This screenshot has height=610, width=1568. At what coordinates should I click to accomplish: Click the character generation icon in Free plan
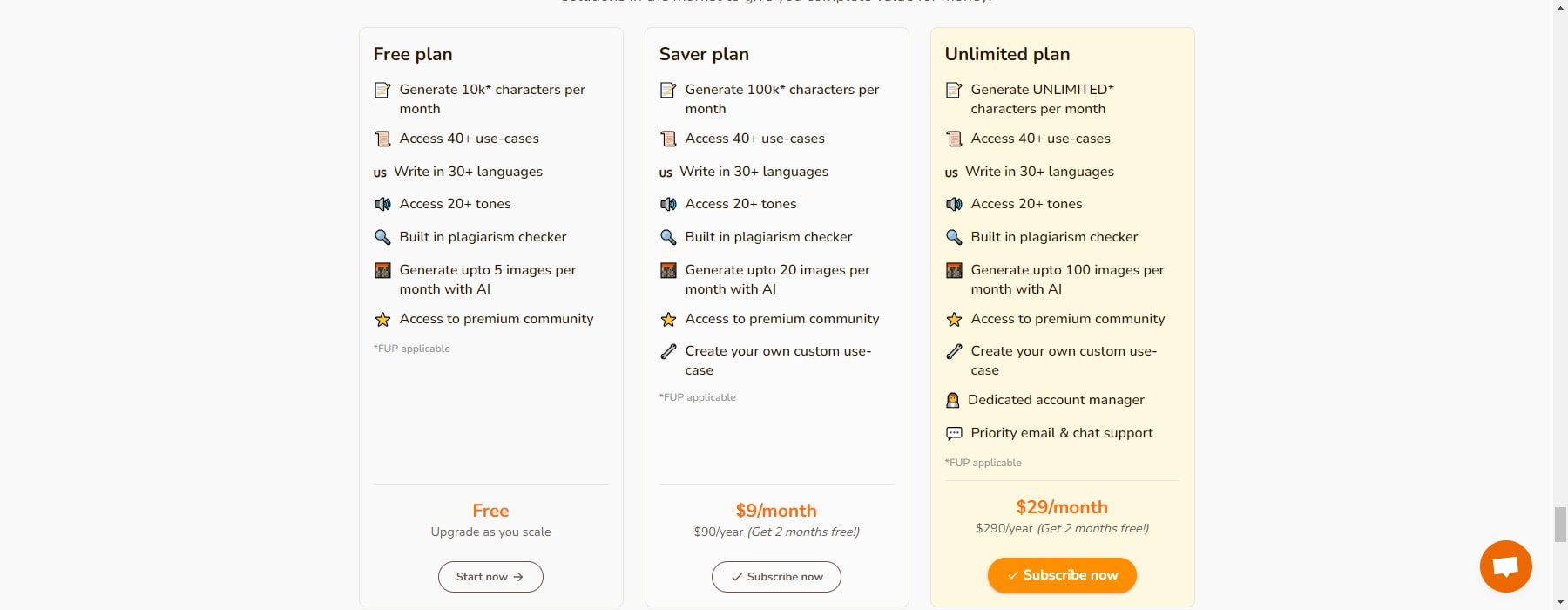[382, 90]
